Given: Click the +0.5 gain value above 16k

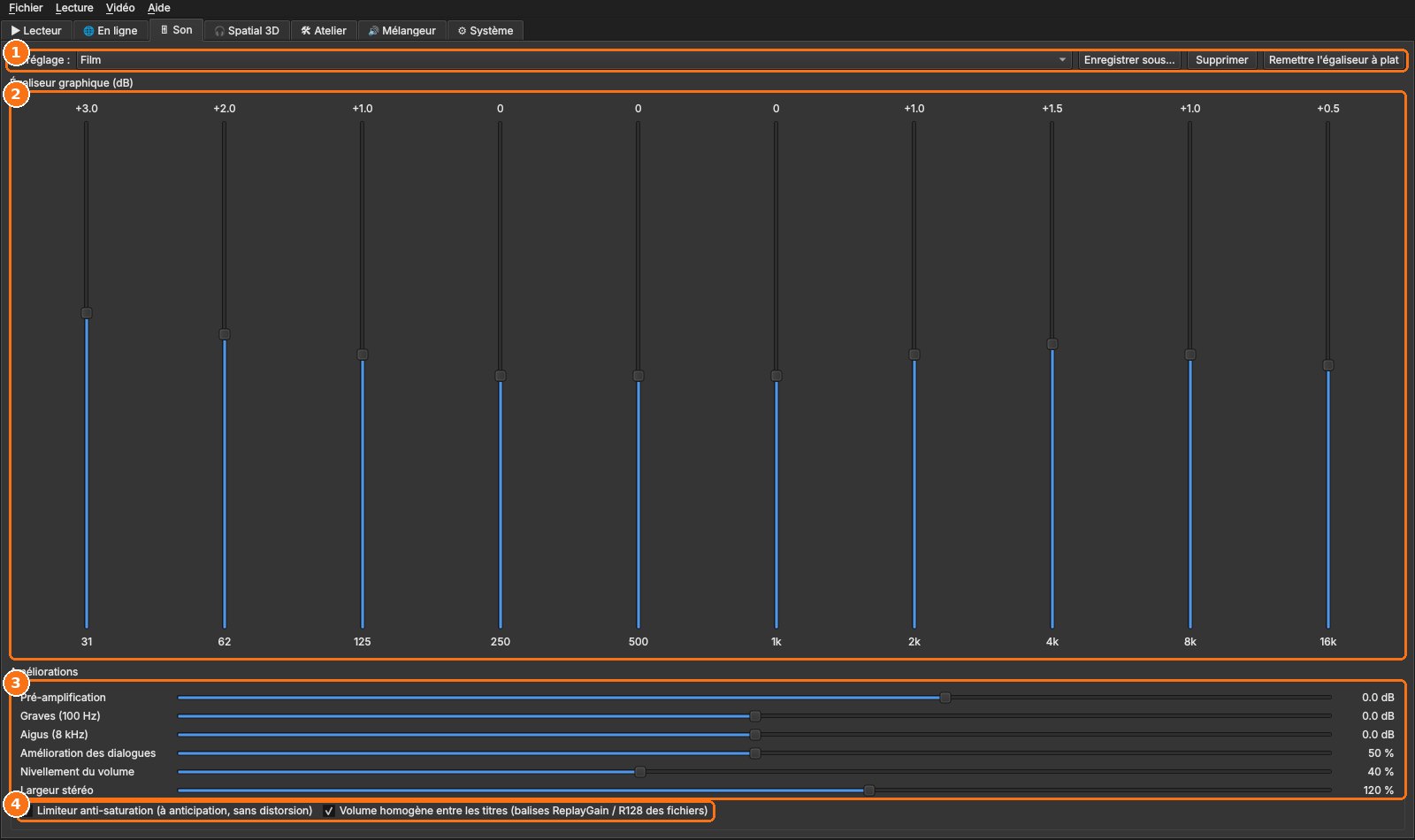Looking at the screenshot, I should 1328,109.
